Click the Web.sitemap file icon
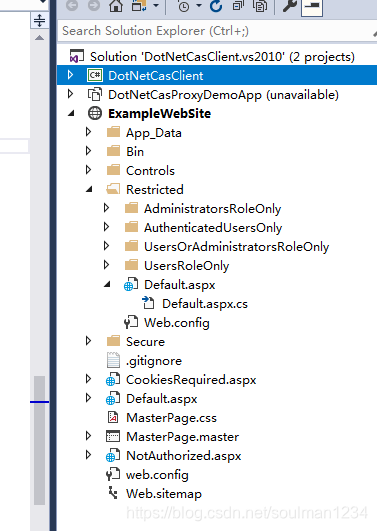Viewport: 377px width, 531px height. point(113,493)
